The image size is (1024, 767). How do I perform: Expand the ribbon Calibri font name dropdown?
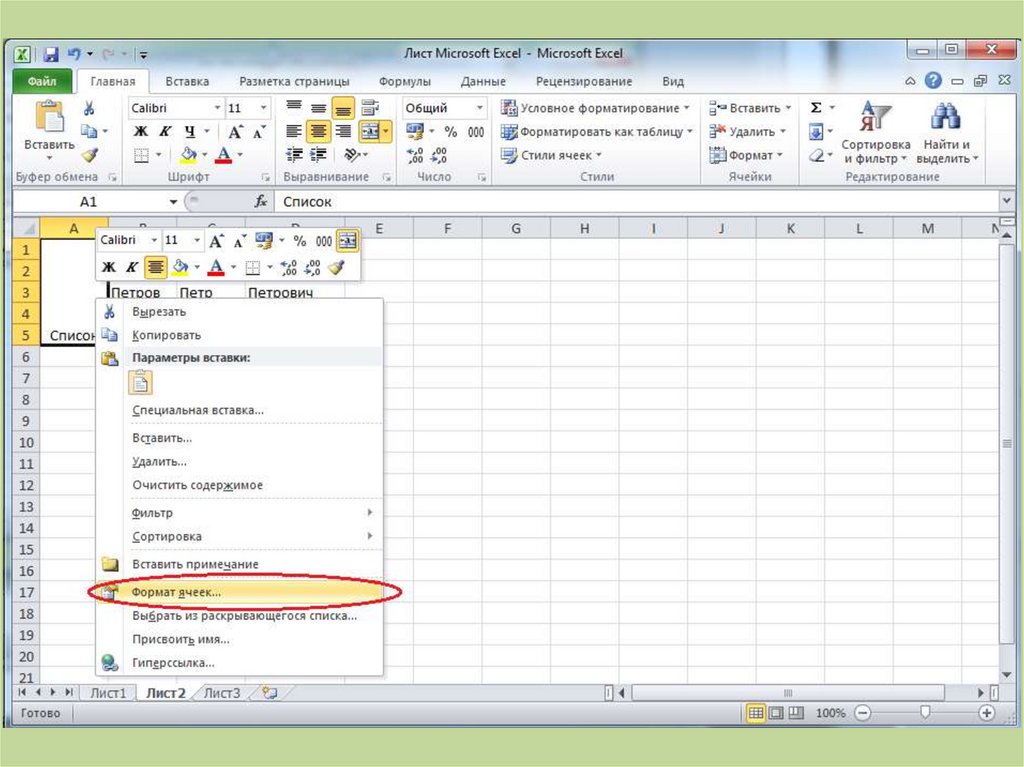pyautogui.click(x=217, y=108)
